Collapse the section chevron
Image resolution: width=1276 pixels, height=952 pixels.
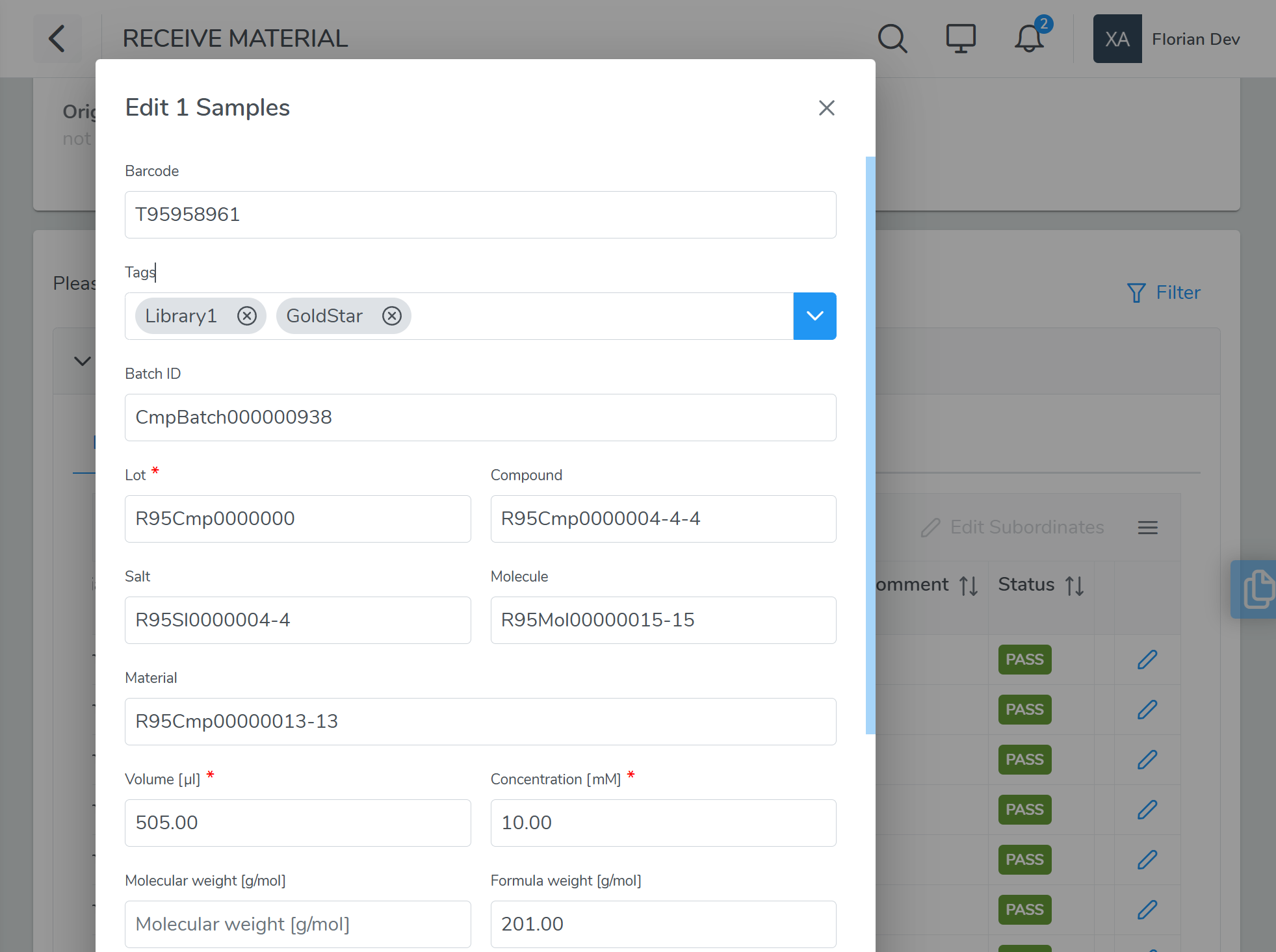82,361
